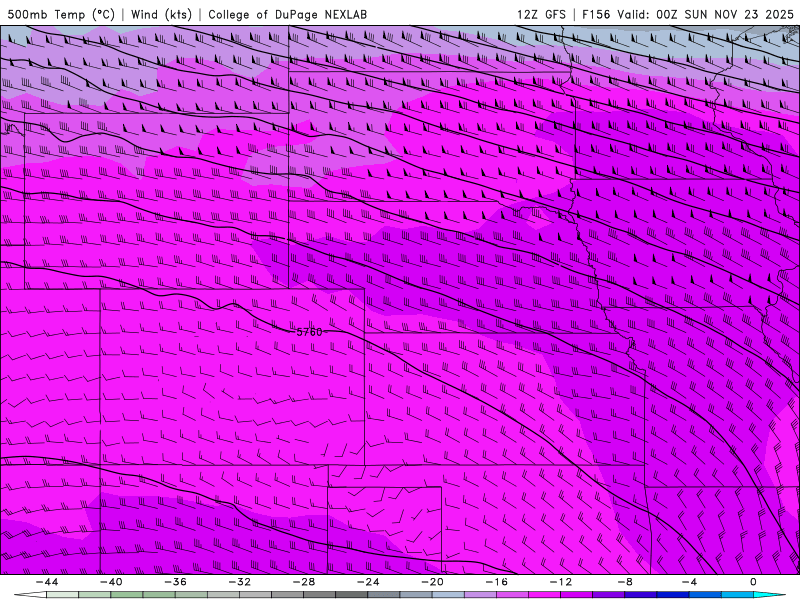Click the 'F156 Valid: 00Z SUN NOV 23 2025' text
The width and height of the screenshot is (800, 600).
[688, 14]
